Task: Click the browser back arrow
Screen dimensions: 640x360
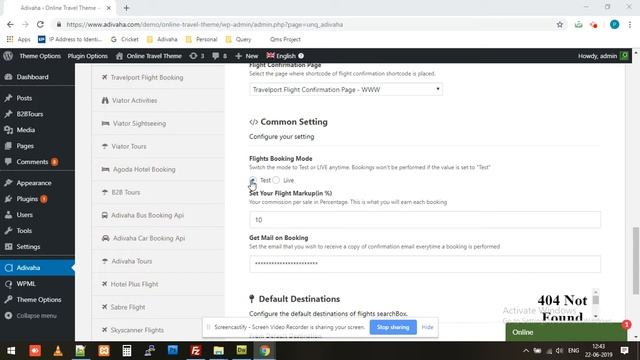Action: pos(10,24)
